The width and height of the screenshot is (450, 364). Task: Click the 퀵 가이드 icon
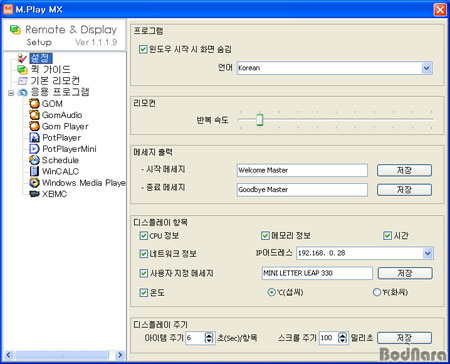click(22, 69)
